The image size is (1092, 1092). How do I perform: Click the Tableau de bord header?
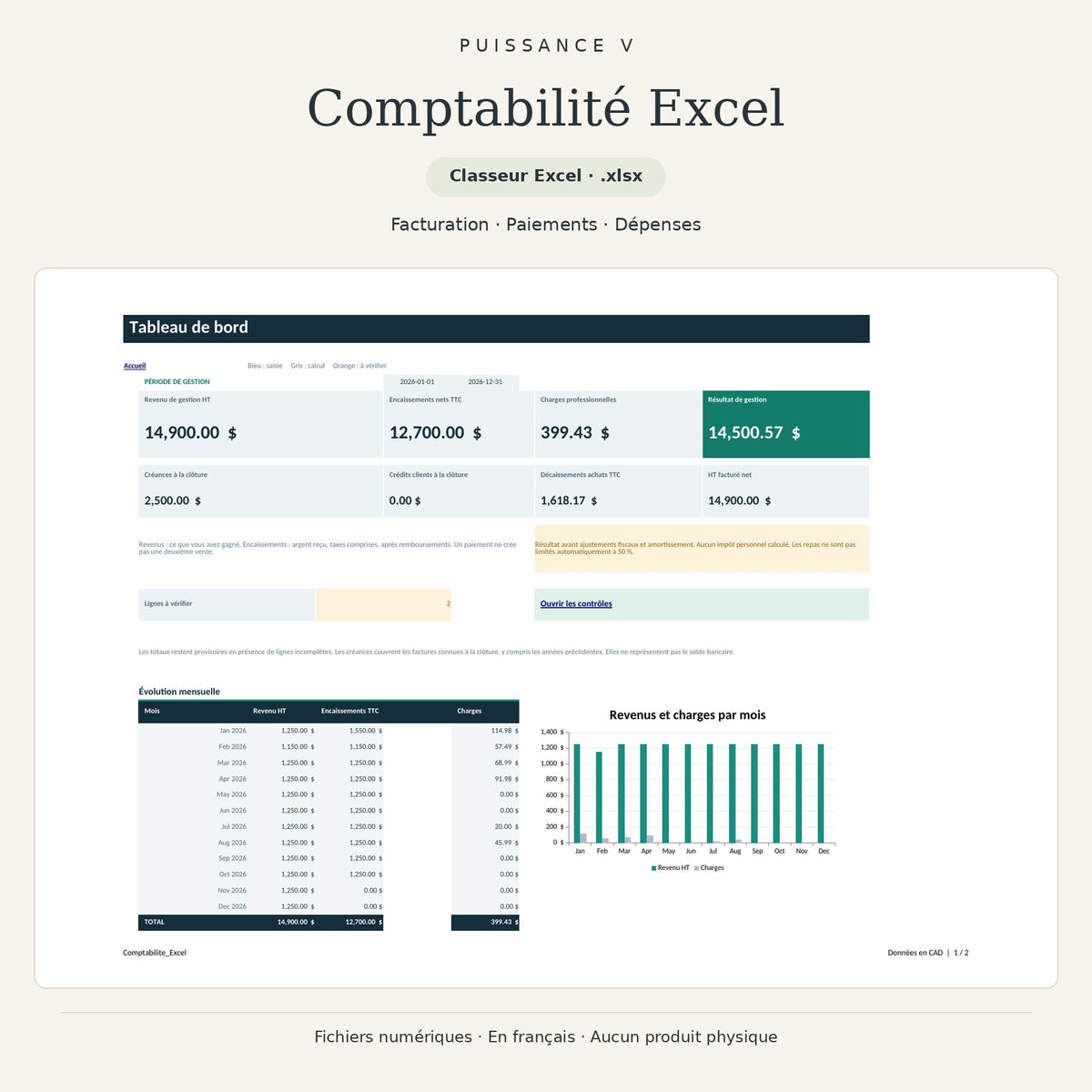pos(496,329)
